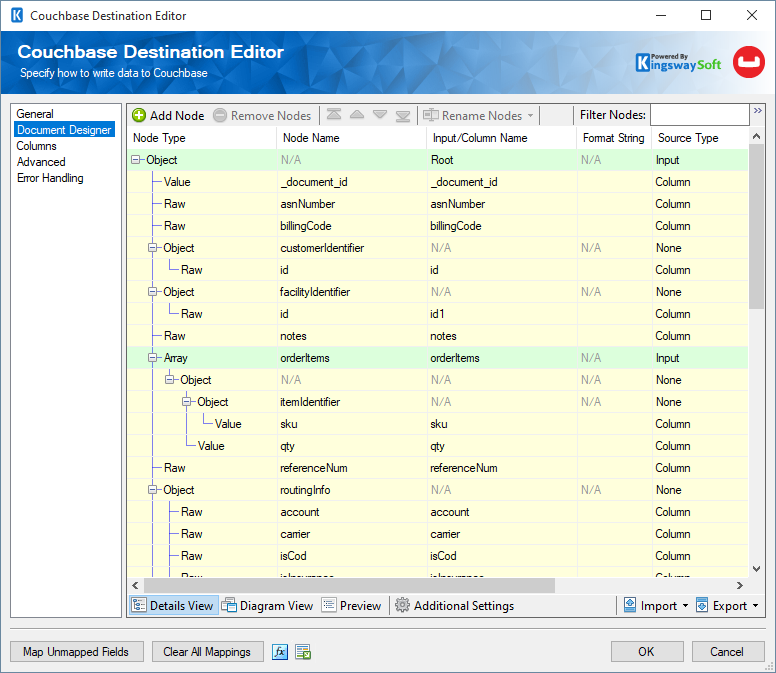Viewport: 776px width, 673px height.
Task: Select the referenceNum node name cell
Action: [351, 468]
